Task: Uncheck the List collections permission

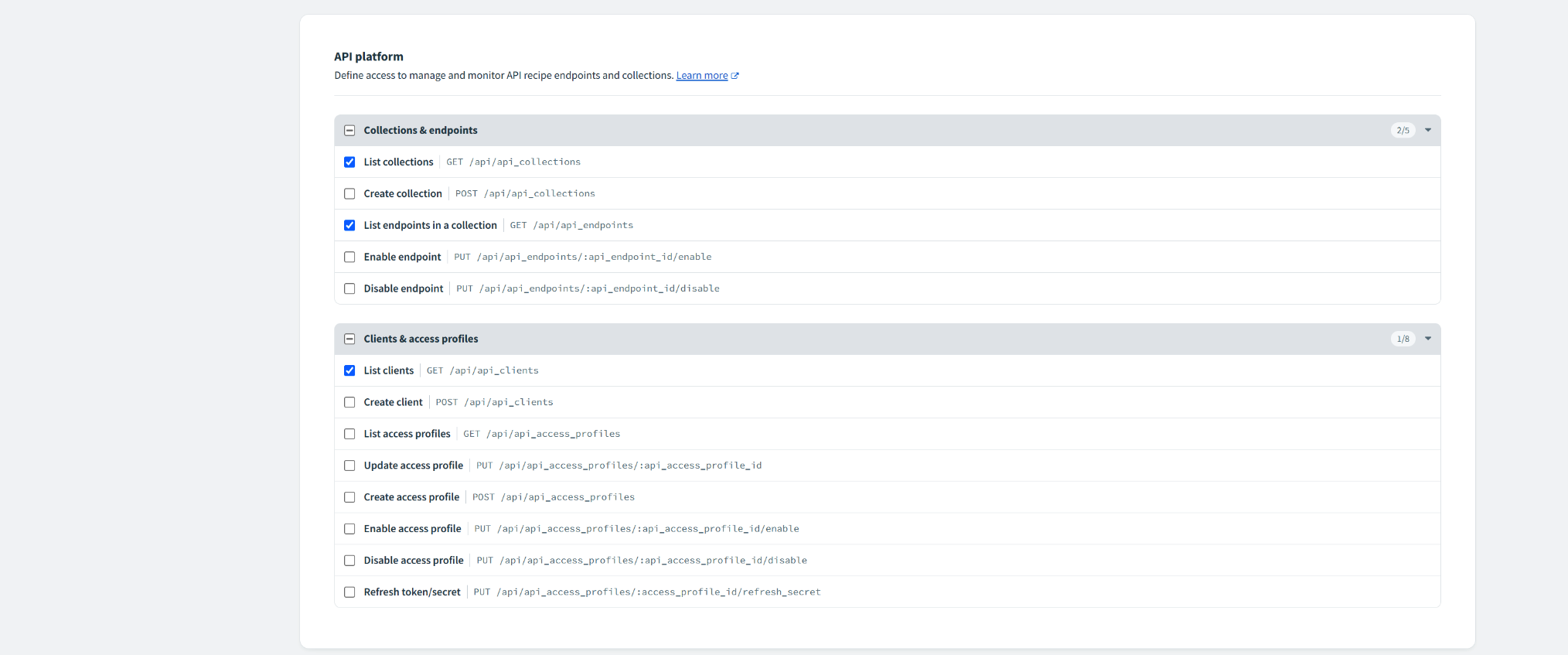Action: pos(349,162)
